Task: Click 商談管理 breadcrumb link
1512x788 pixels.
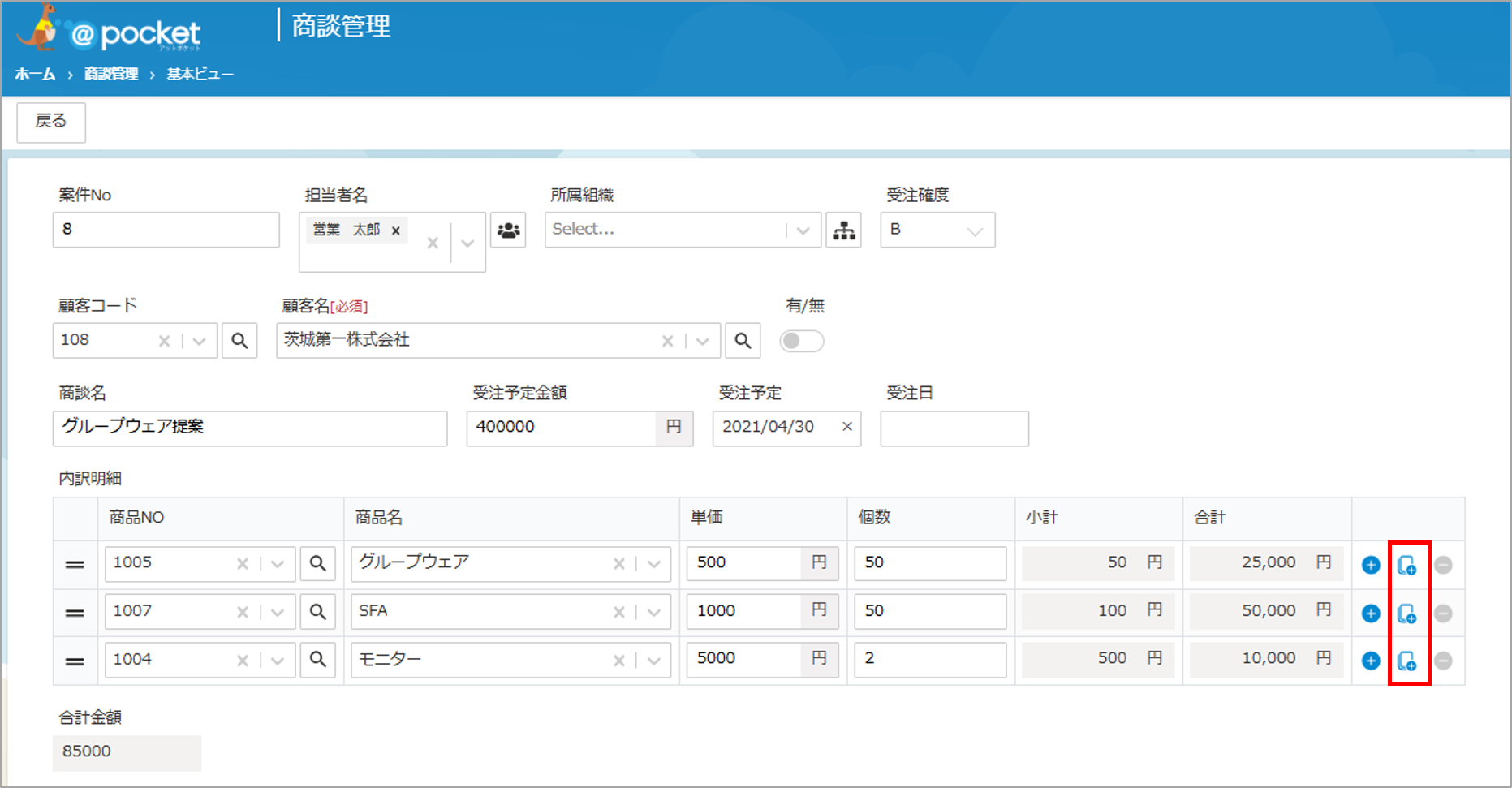Action: point(111,75)
